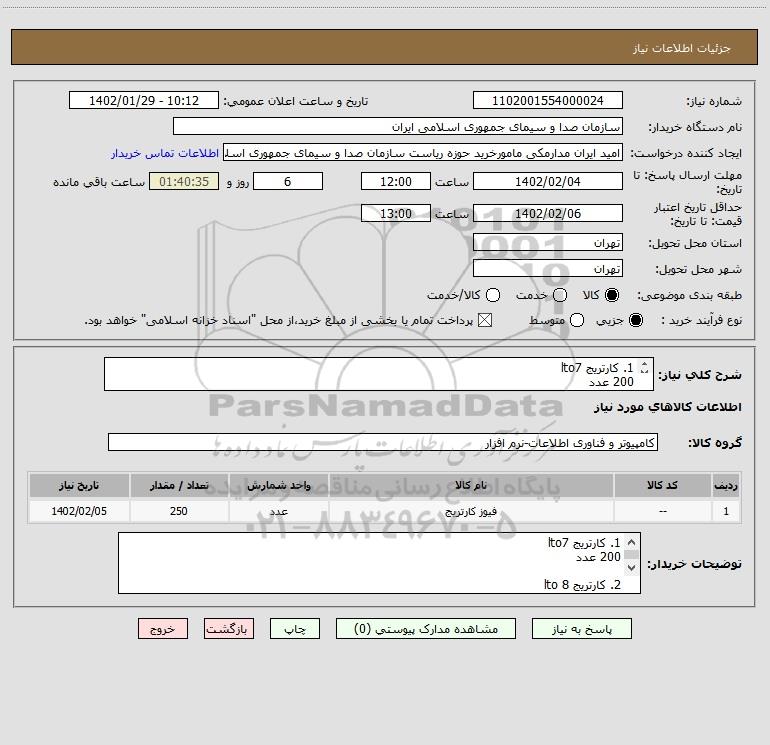770x745 pixels.
Task: Click the تاریخ نیاز column header
Action: pos(79,485)
